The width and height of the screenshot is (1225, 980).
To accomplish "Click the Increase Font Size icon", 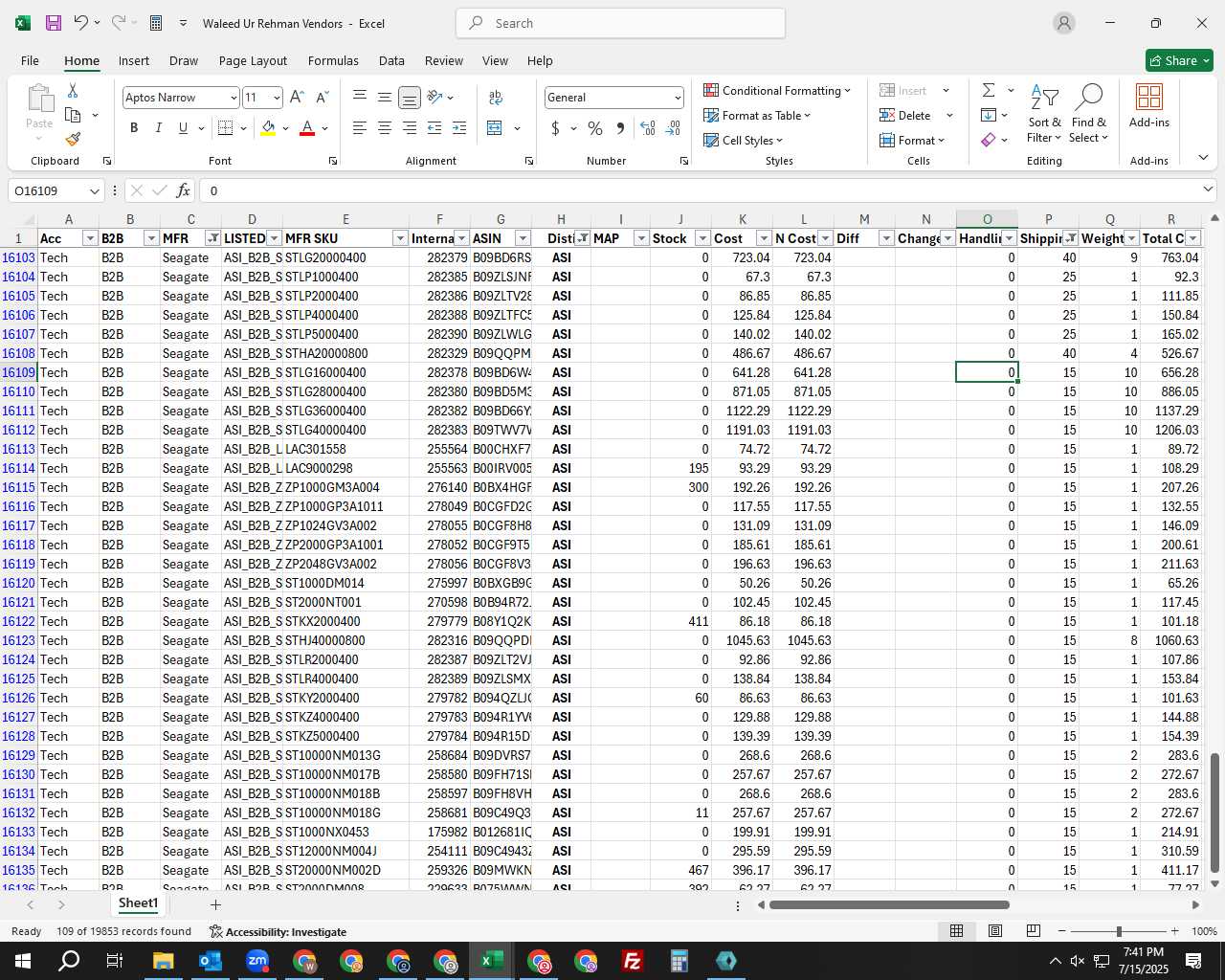I will (x=297, y=97).
